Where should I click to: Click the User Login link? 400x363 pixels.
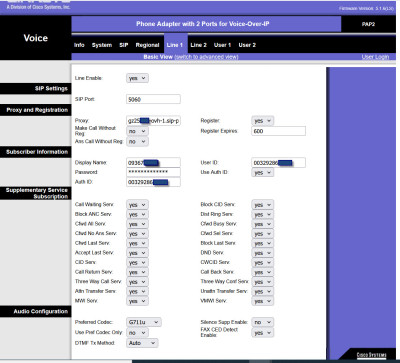pyautogui.click(x=375, y=57)
